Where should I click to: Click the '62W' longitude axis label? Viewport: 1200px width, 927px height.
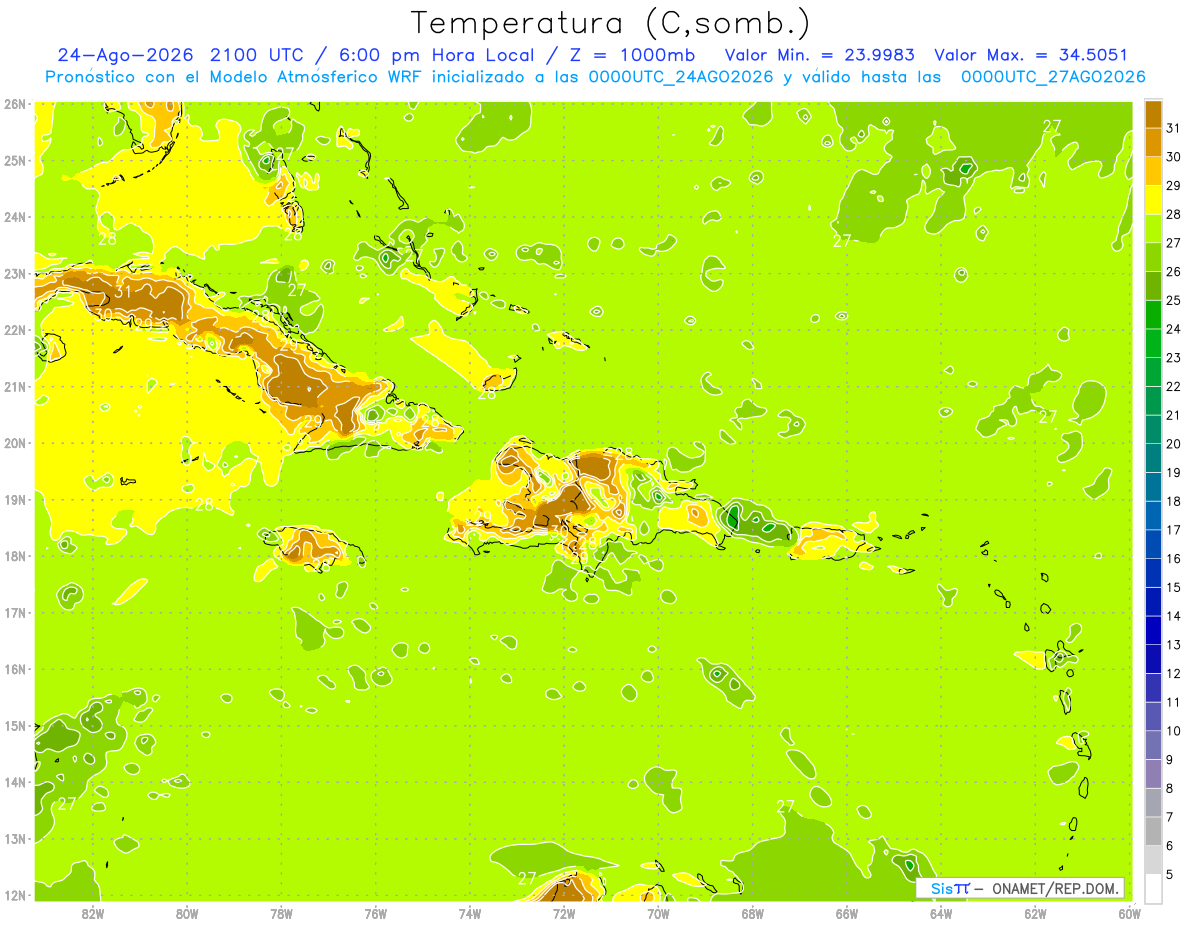coord(1035,913)
